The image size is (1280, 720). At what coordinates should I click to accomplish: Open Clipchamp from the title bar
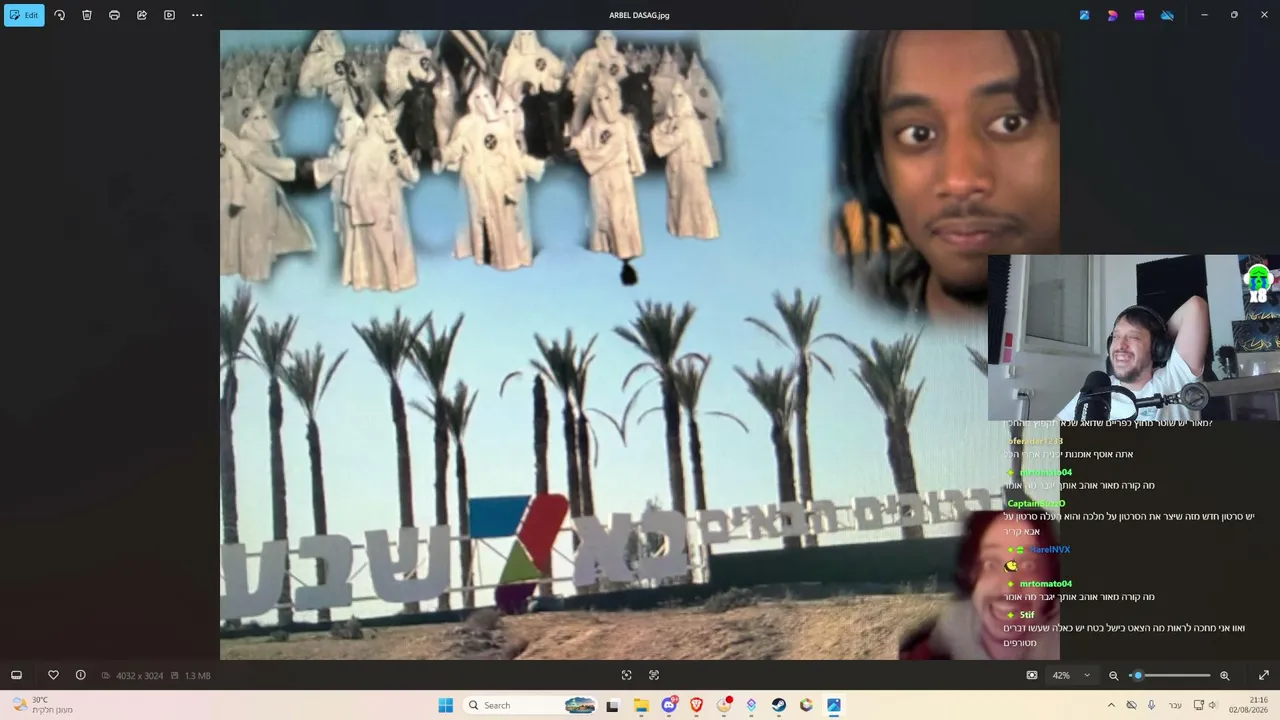pos(1139,15)
